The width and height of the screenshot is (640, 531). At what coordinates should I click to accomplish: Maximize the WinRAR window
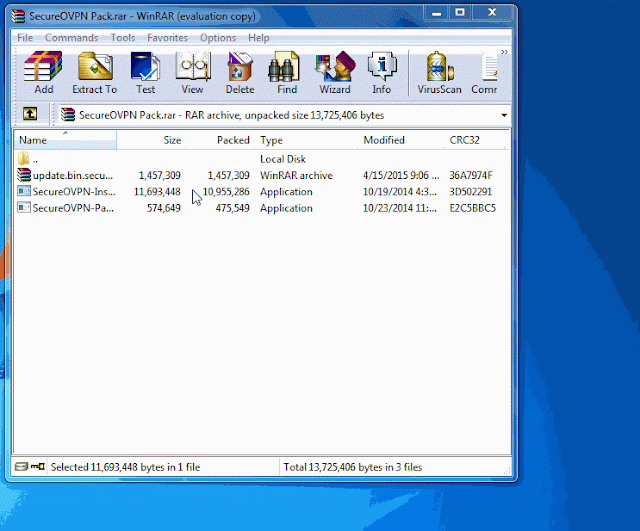tap(460, 13)
